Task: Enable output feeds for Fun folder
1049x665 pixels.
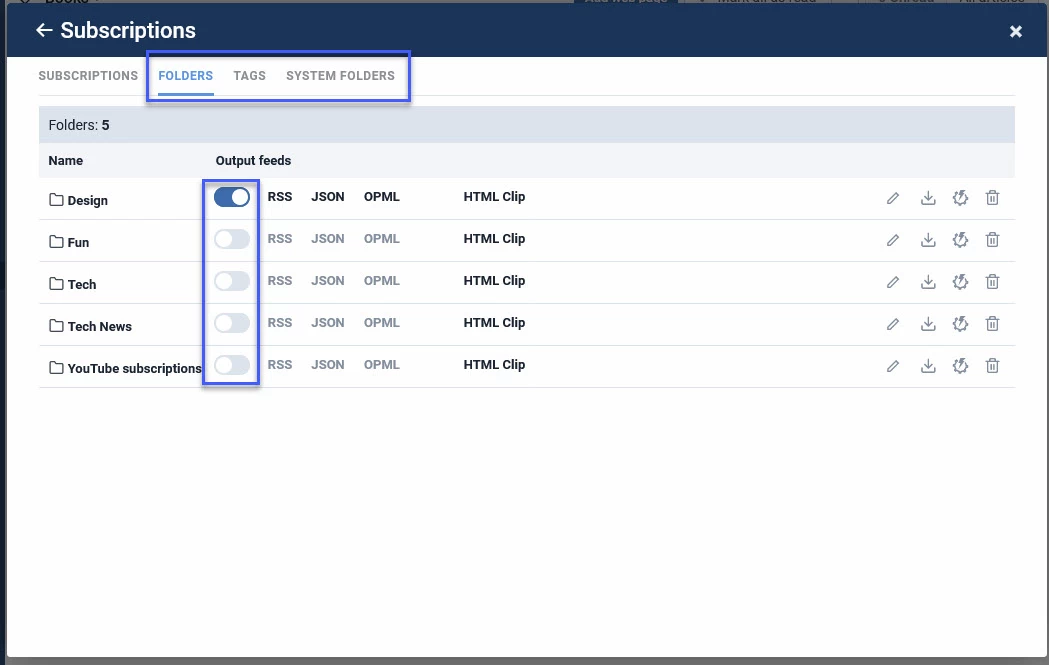Action: coord(231,239)
